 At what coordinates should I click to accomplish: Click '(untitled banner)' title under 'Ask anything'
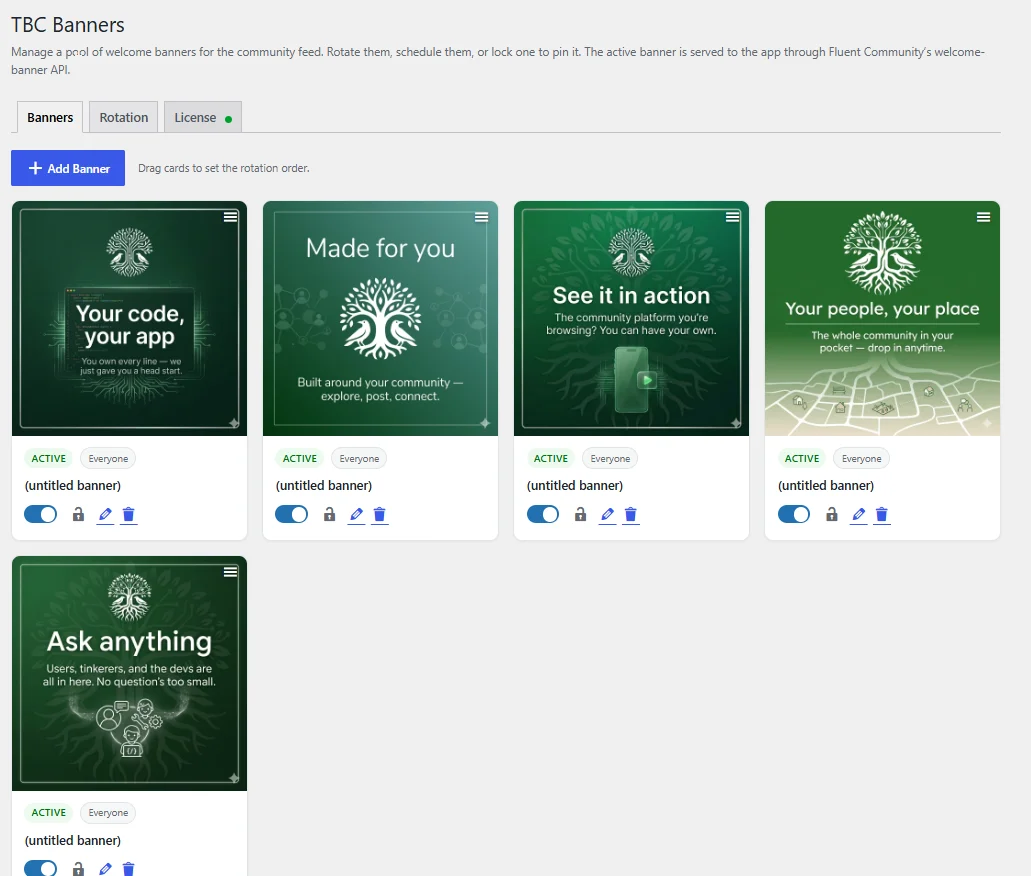(x=73, y=840)
